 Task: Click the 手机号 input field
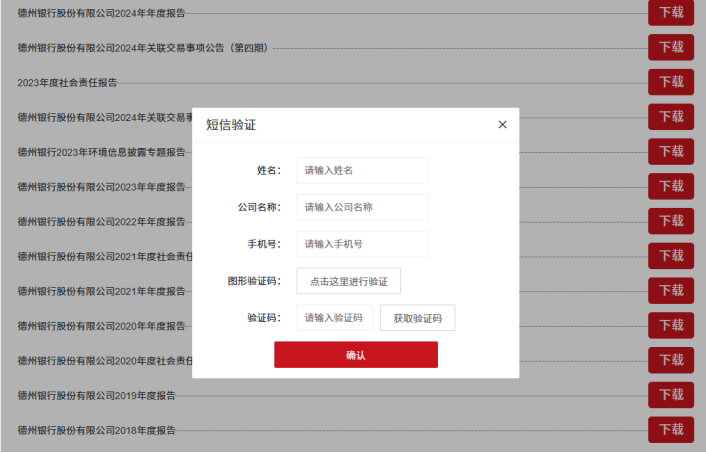[x=362, y=244]
